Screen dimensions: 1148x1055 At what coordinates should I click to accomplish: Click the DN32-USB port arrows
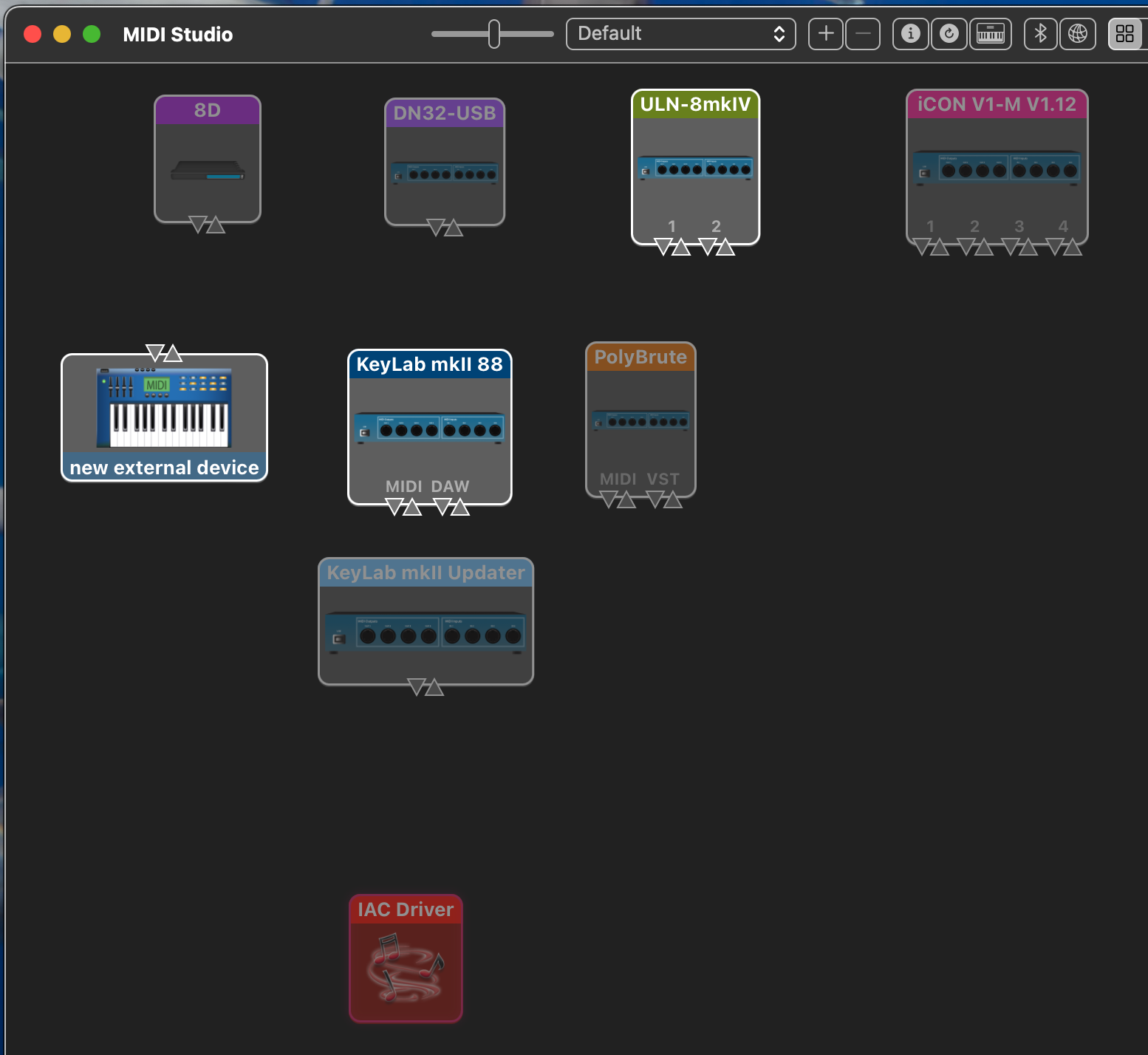pyautogui.click(x=445, y=228)
